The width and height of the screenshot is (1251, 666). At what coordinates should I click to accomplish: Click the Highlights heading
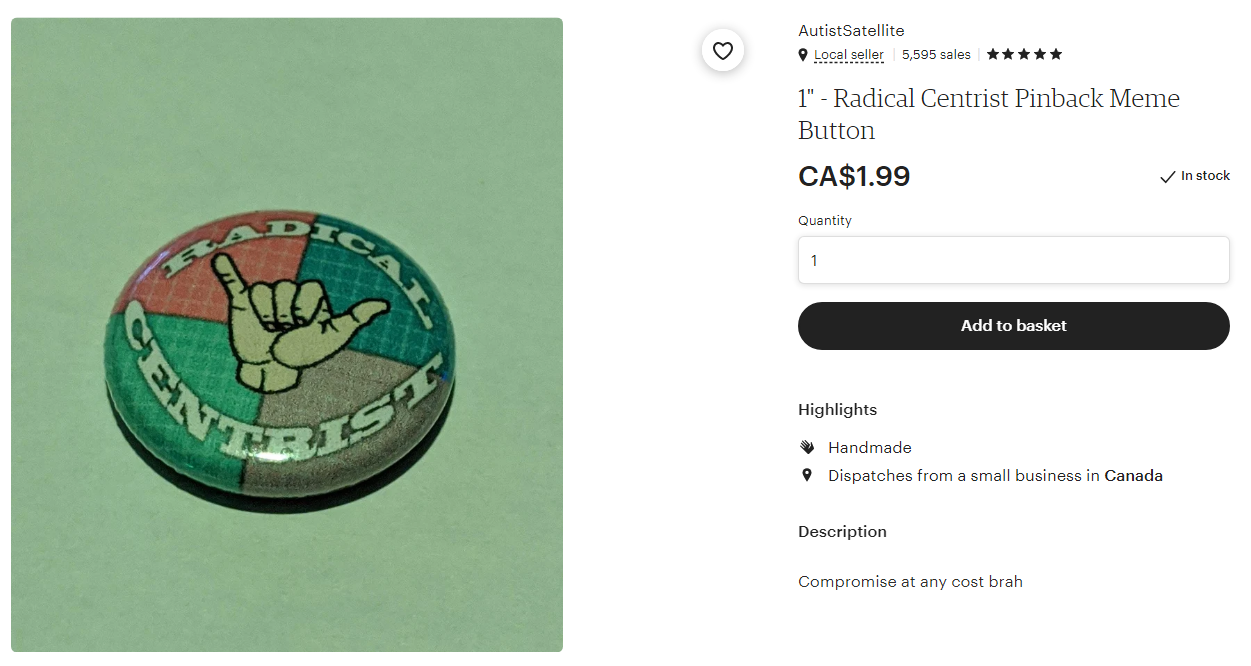pyautogui.click(x=837, y=410)
